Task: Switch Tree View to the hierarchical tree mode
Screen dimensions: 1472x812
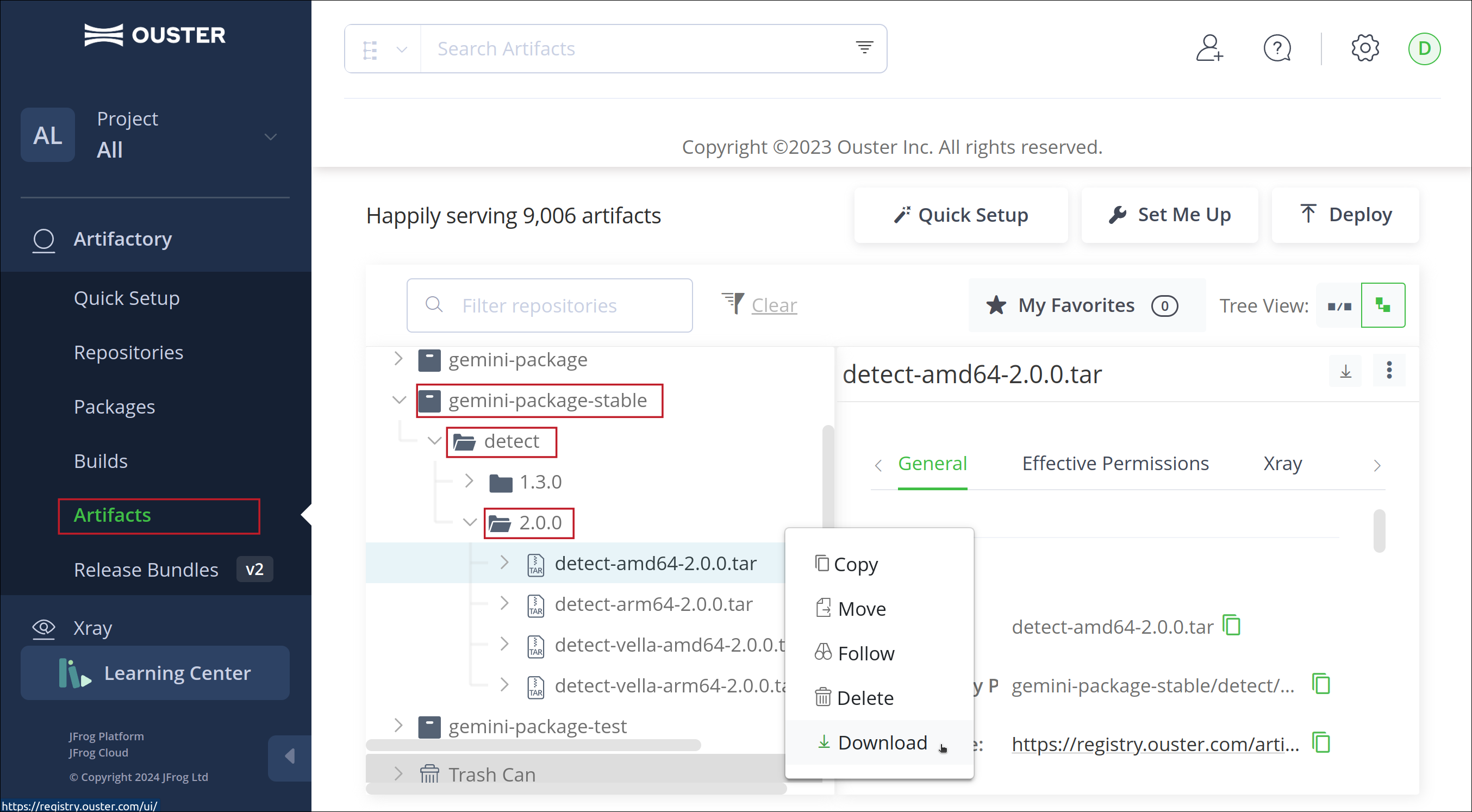Action: [1383, 305]
